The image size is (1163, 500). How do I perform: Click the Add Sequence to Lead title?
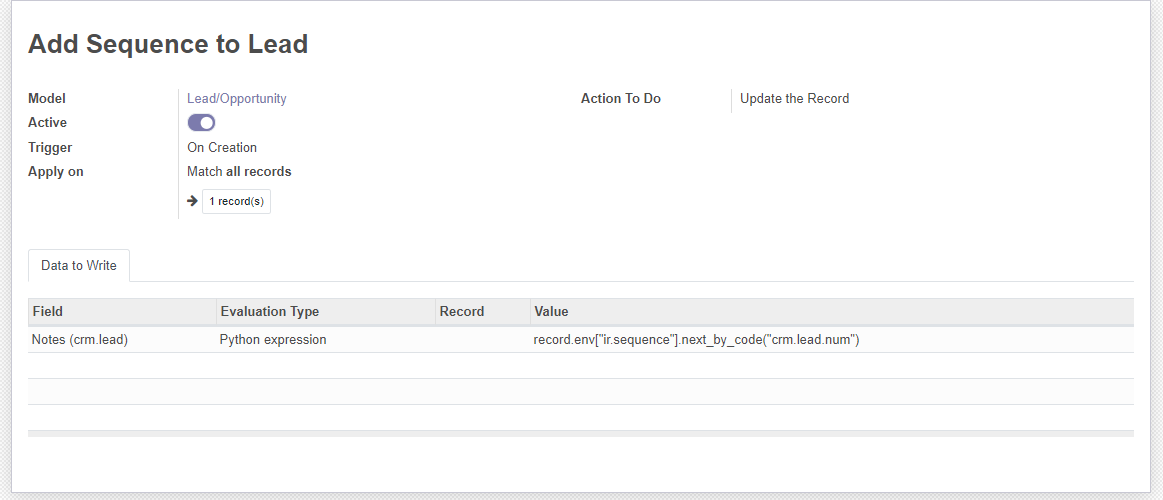click(x=168, y=44)
